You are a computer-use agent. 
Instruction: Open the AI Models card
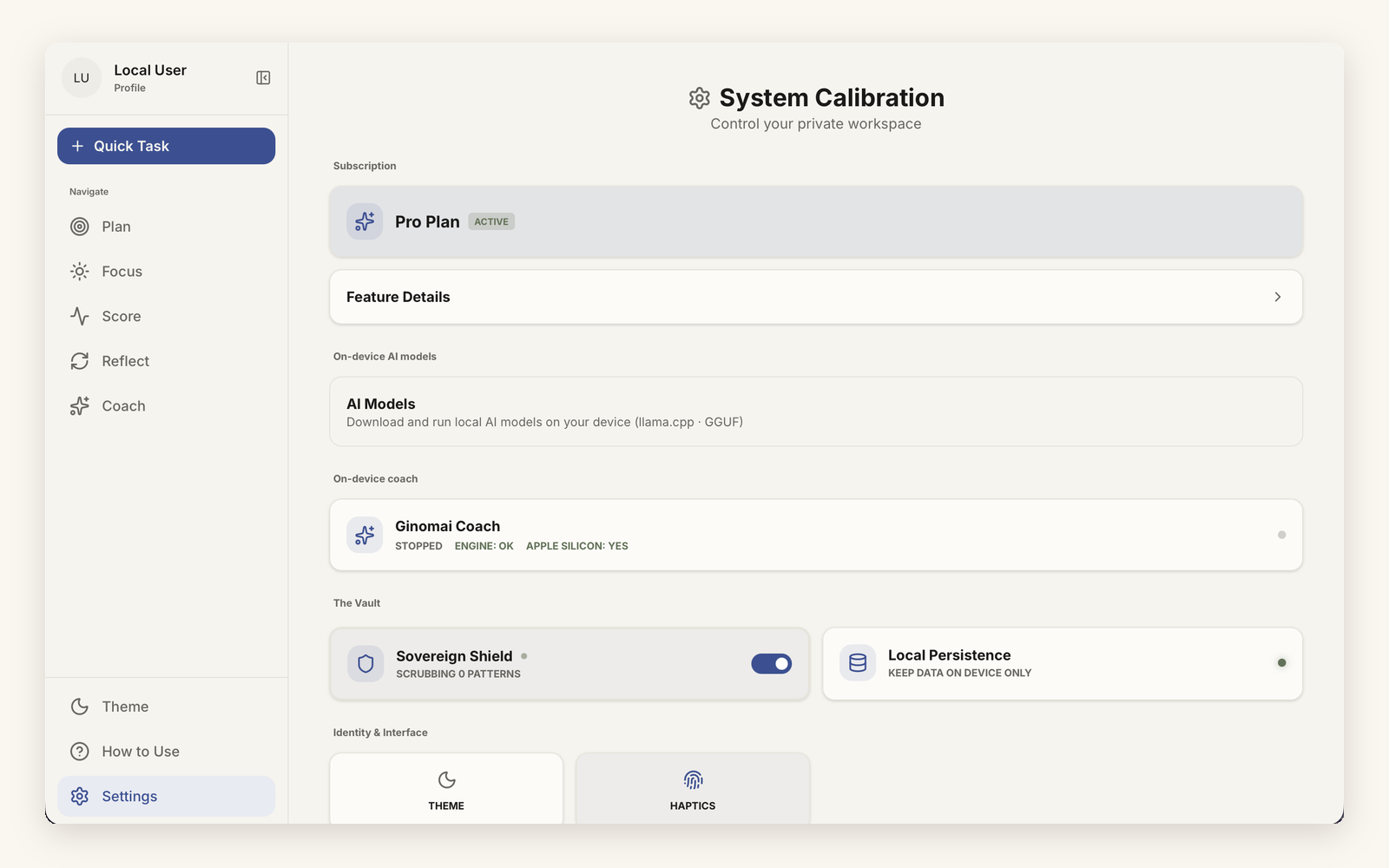pos(816,411)
